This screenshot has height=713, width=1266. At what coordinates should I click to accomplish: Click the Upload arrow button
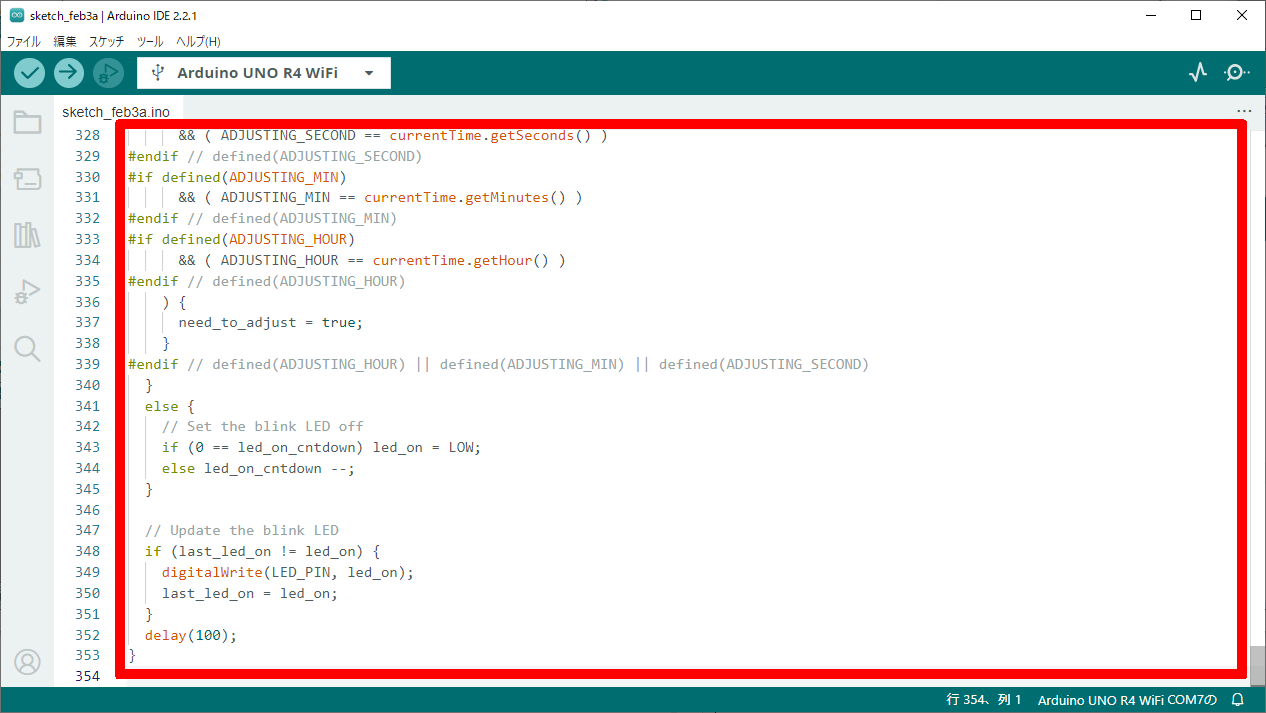(x=69, y=72)
